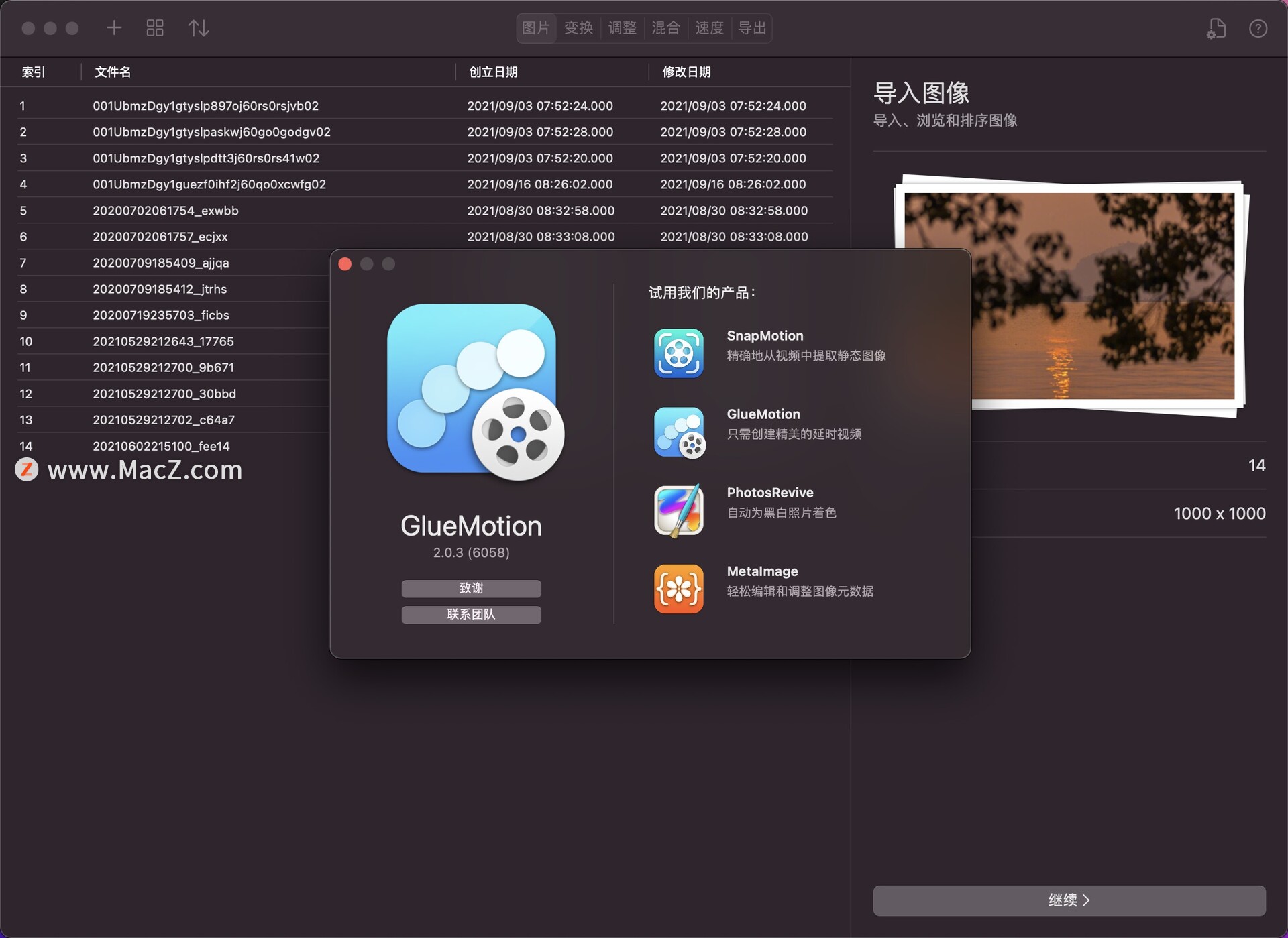Image resolution: width=1288 pixels, height=938 pixels.
Task: Click the PhotosRevive app icon
Action: pos(679,510)
